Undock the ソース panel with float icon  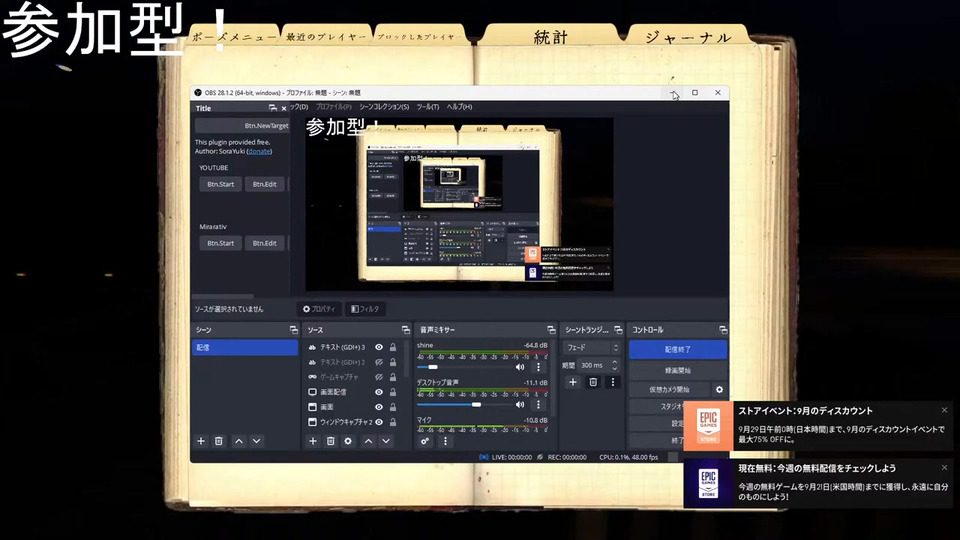pyautogui.click(x=405, y=330)
